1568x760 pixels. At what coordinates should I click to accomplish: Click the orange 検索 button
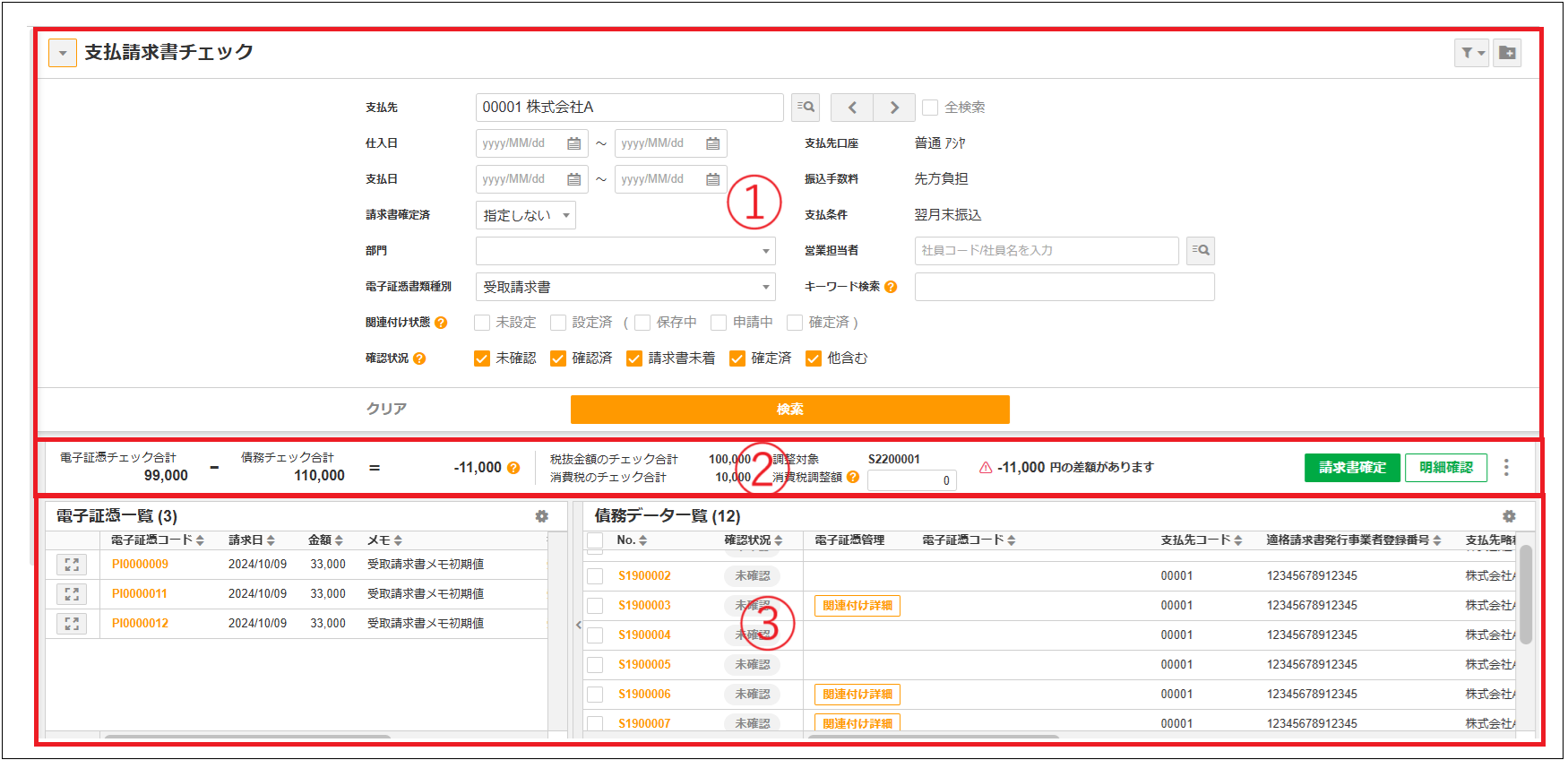click(789, 410)
